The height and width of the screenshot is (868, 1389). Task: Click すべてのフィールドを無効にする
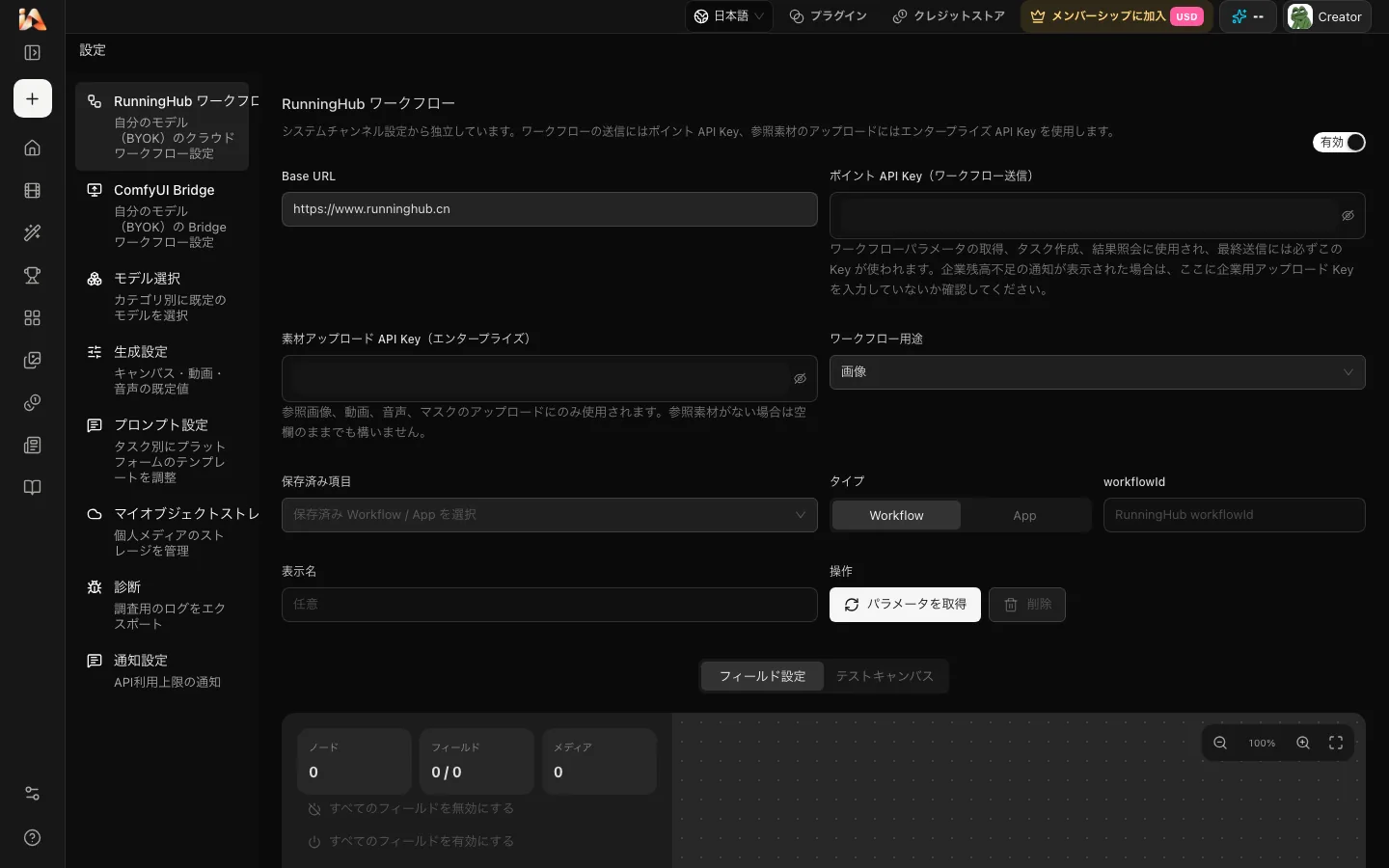coord(411,808)
